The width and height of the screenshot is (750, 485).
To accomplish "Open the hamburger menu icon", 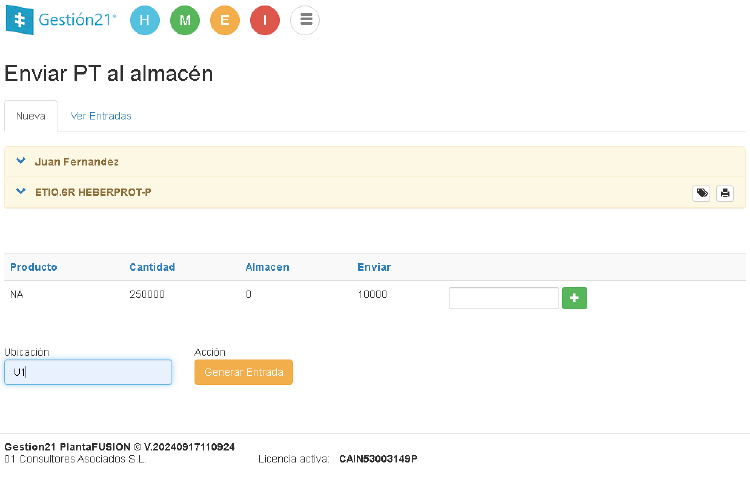I will point(305,20).
